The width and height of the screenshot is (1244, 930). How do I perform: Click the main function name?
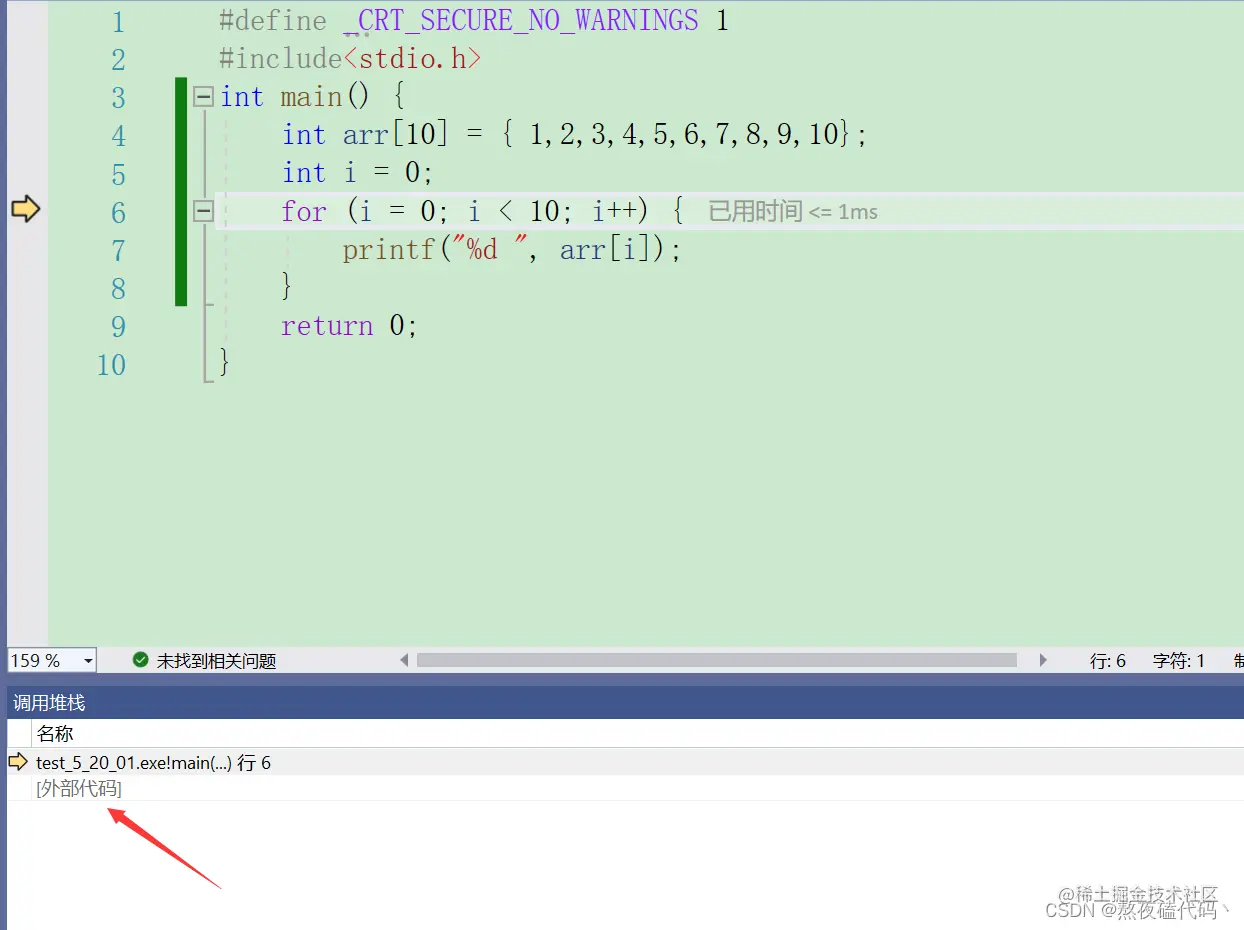pyautogui.click(x=311, y=97)
